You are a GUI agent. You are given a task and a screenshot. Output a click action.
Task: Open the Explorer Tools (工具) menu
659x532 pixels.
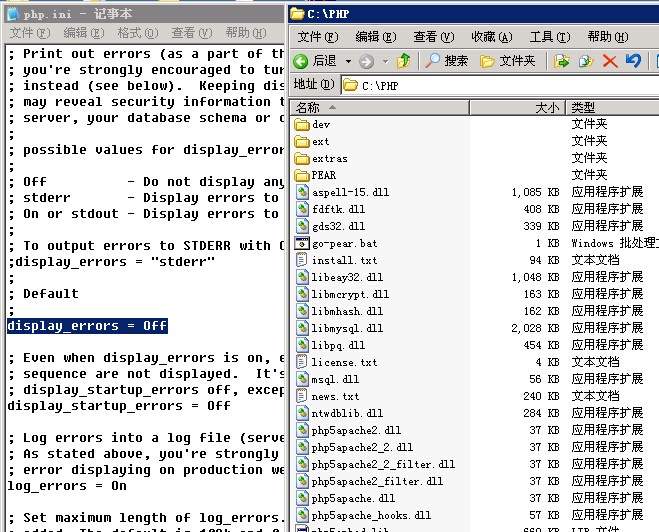tap(549, 36)
